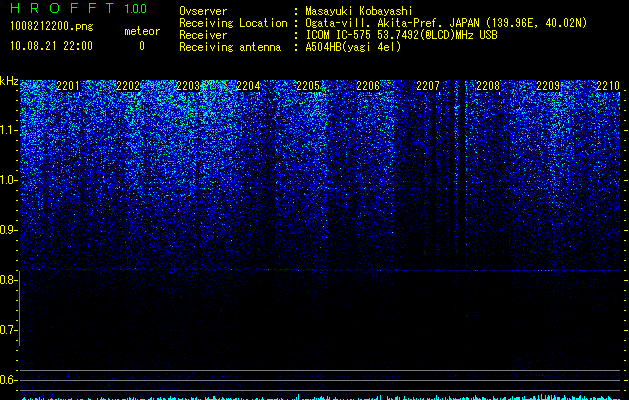The width and height of the screenshot is (629, 400).
Task: Click the Ovserver field label
Action: click(203, 11)
